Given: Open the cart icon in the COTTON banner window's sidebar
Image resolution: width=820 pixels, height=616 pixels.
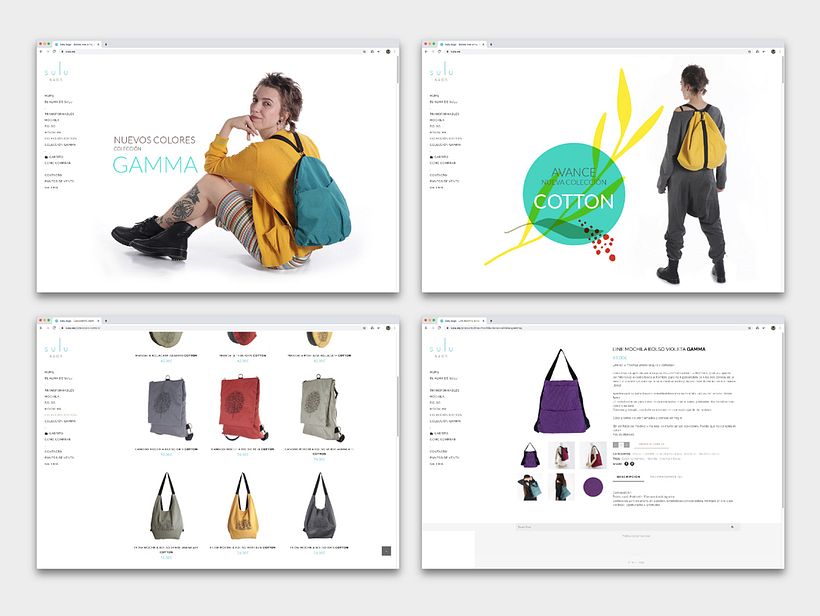Looking at the screenshot, I should click(431, 157).
